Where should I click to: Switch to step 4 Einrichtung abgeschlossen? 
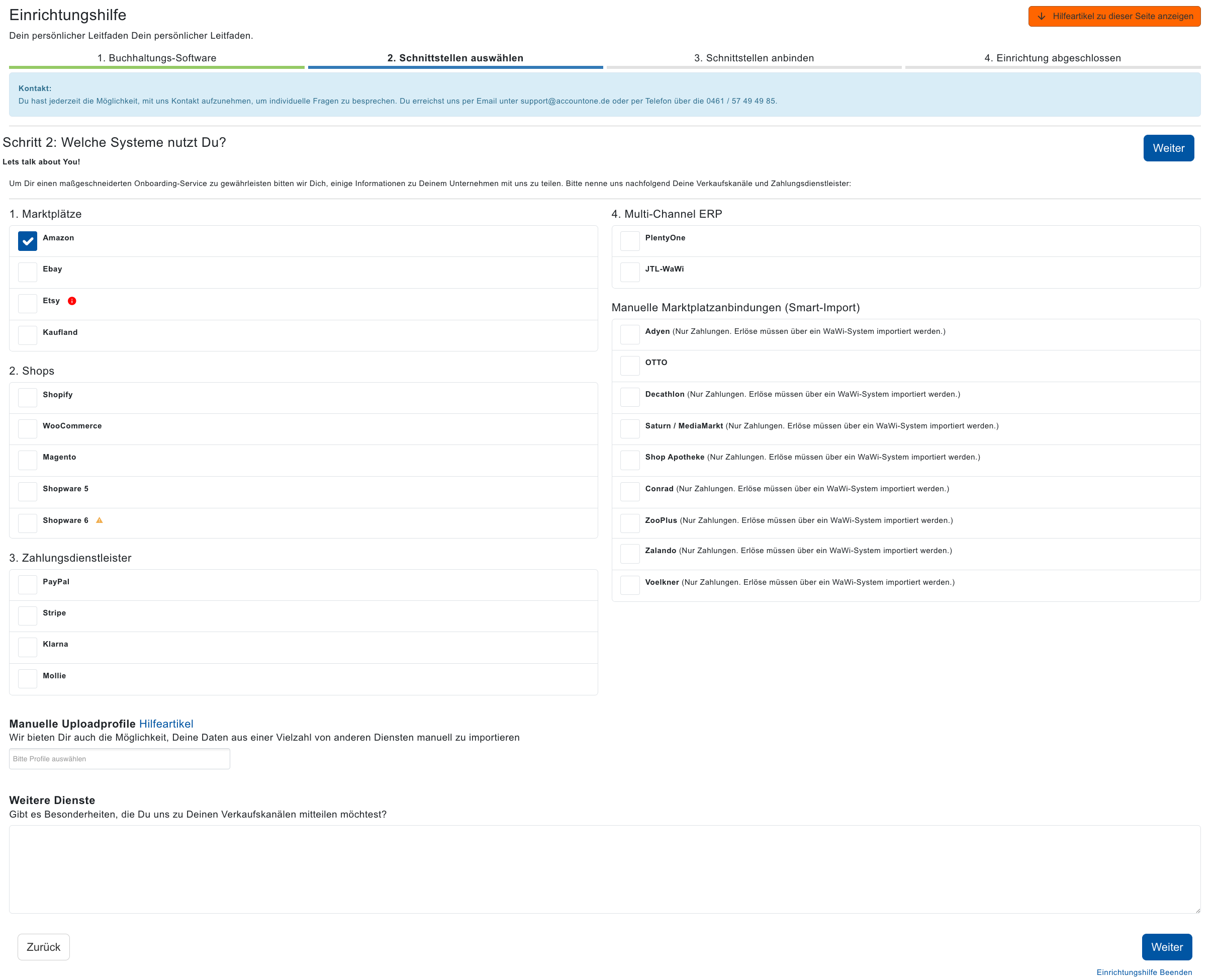coord(1053,58)
